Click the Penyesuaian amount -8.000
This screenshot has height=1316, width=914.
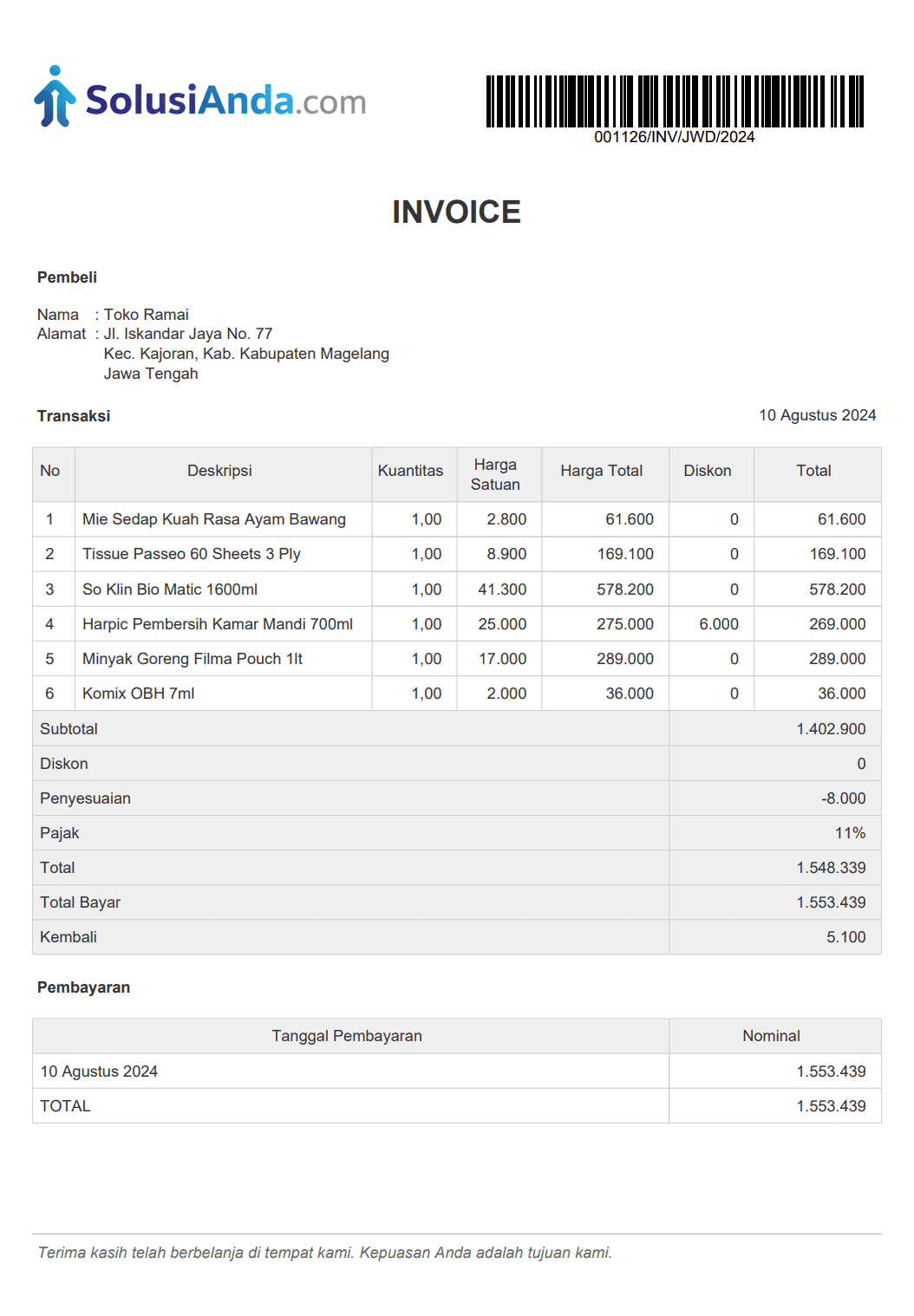843,798
